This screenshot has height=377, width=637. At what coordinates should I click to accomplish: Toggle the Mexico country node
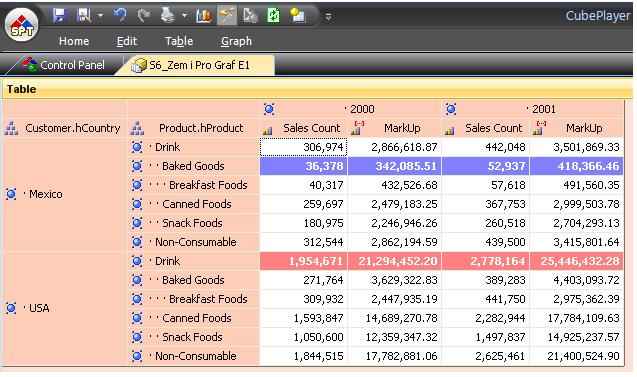click(x=11, y=194)
